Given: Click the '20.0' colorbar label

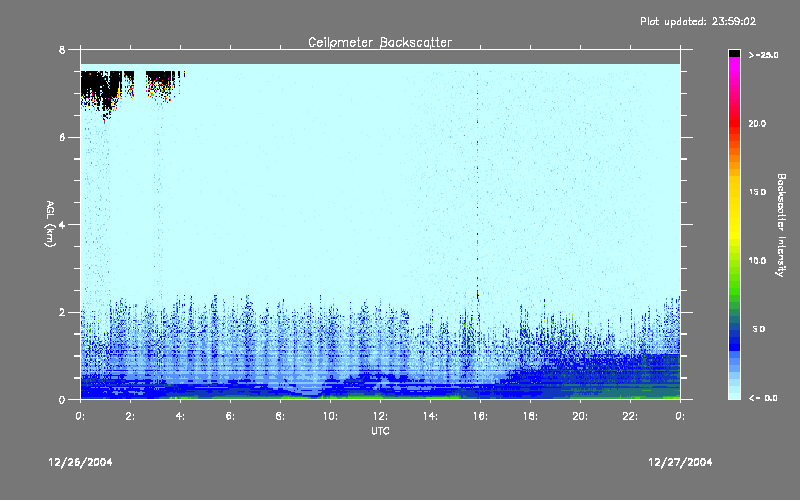Looking at the screenshot, I should tap(757, 123).
